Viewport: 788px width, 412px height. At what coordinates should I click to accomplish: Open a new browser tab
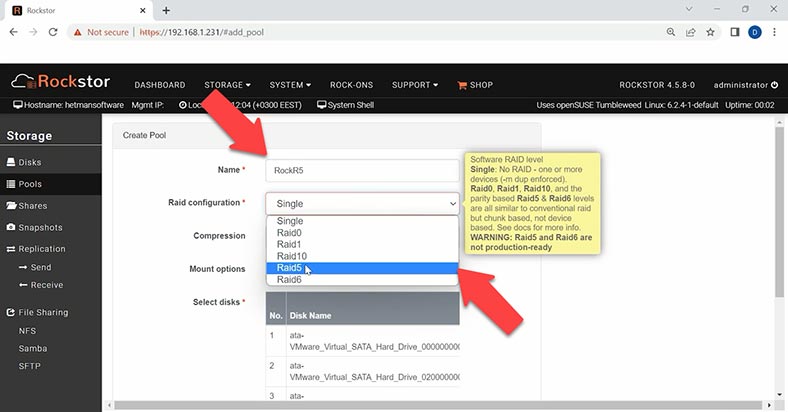click(x=166, y=10)
